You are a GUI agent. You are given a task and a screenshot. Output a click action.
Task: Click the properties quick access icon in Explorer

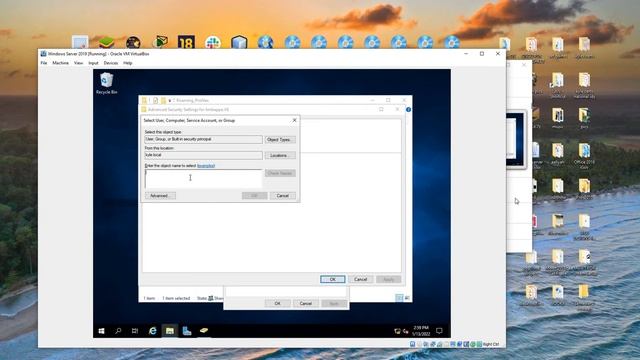[156, 100]
